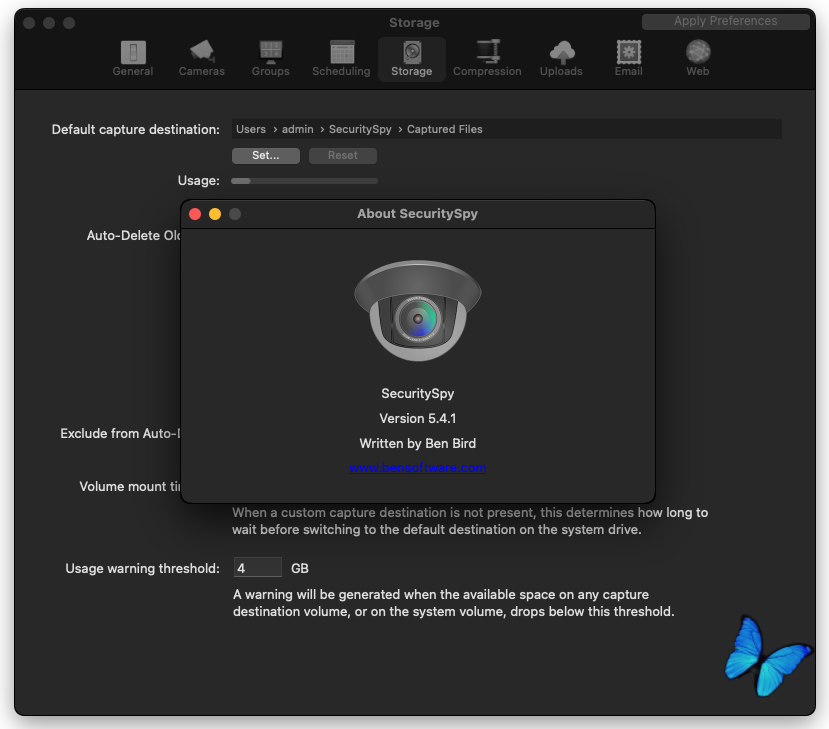Click 'Captured Files' in the destination path
This screenshot has height=729, width=829.
pos(445,130)
